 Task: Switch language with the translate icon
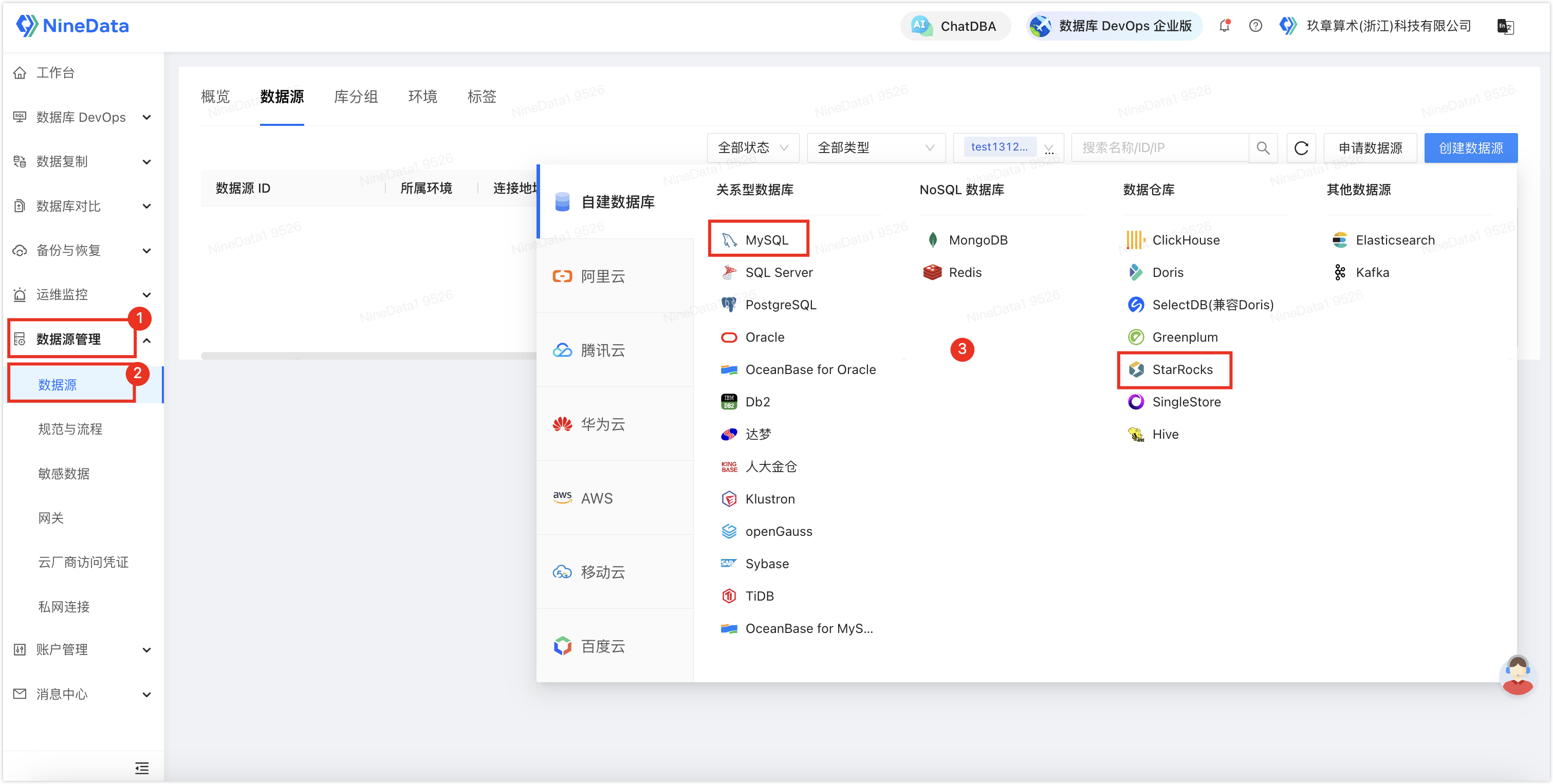1505,26
